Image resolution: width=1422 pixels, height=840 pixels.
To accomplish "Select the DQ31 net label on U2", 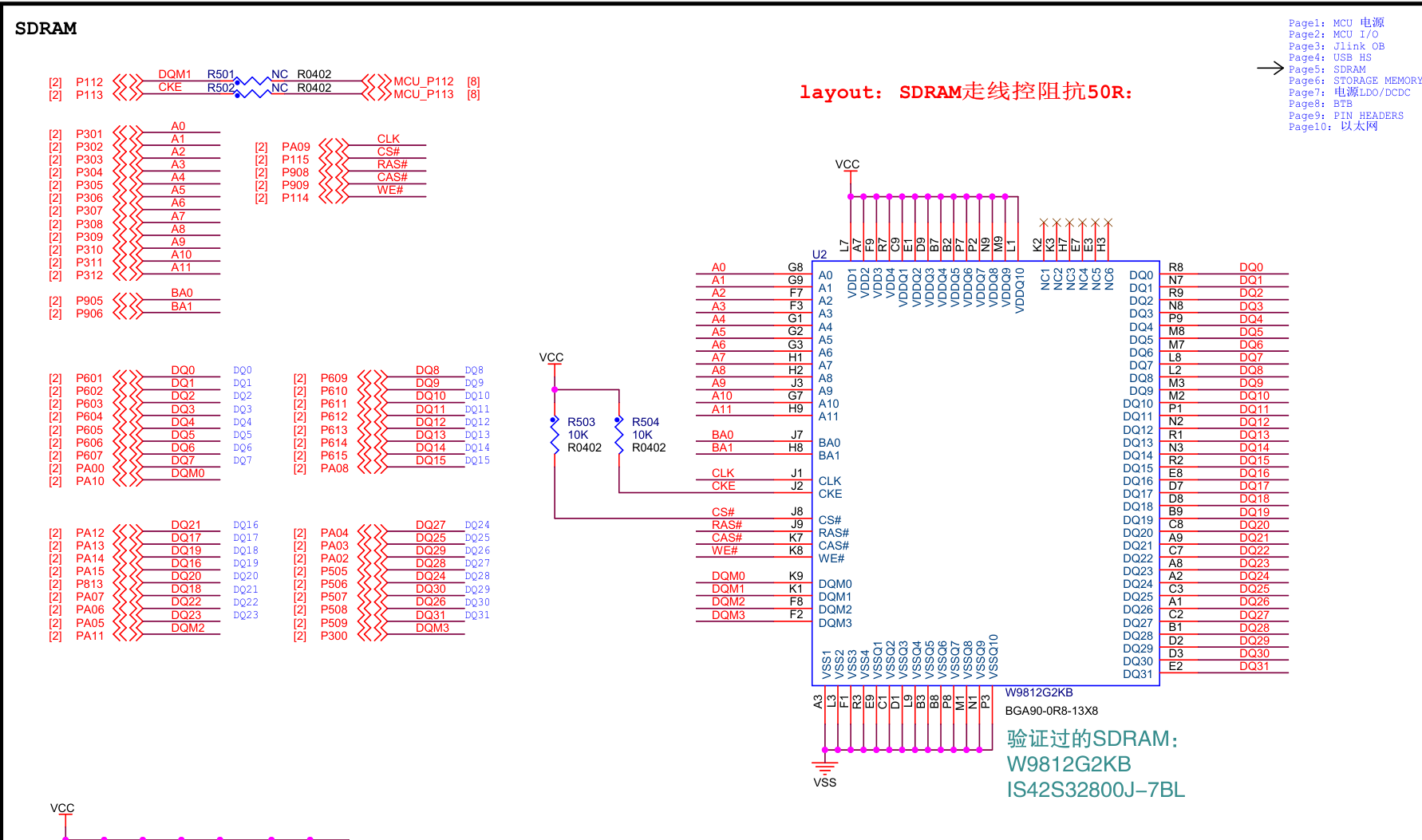I will coord(1254,666).
